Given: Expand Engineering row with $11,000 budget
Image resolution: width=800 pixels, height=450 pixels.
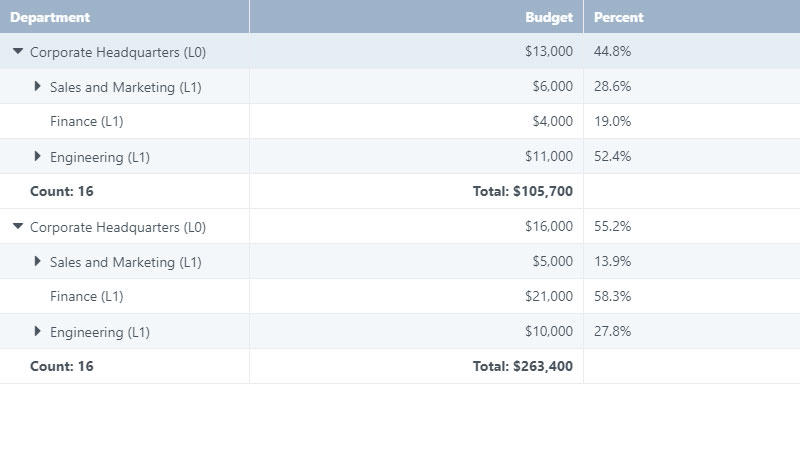Looking at the screenshot, I should coord(38,157).
